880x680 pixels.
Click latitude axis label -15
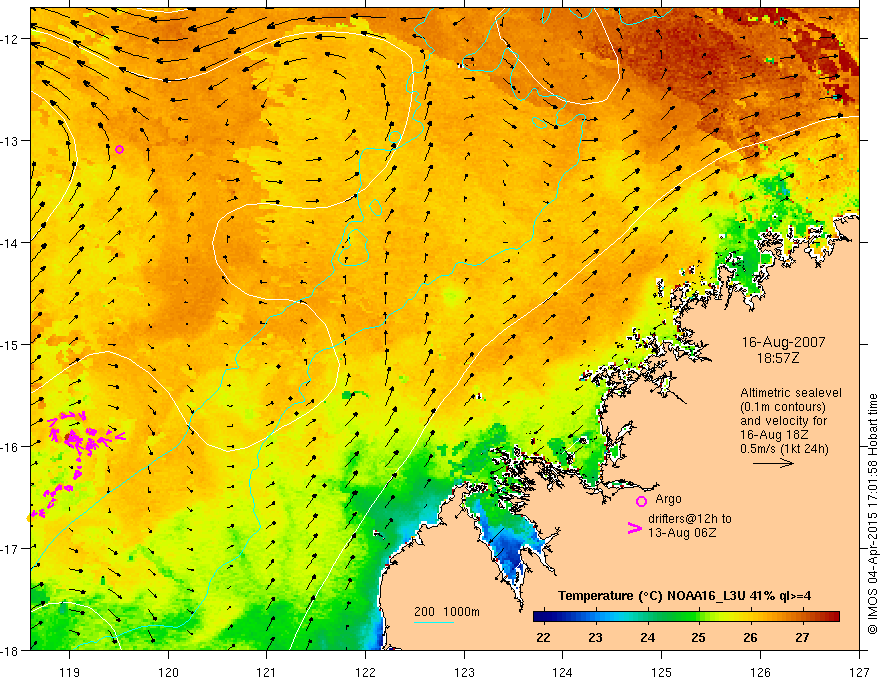tap(11, 344)
